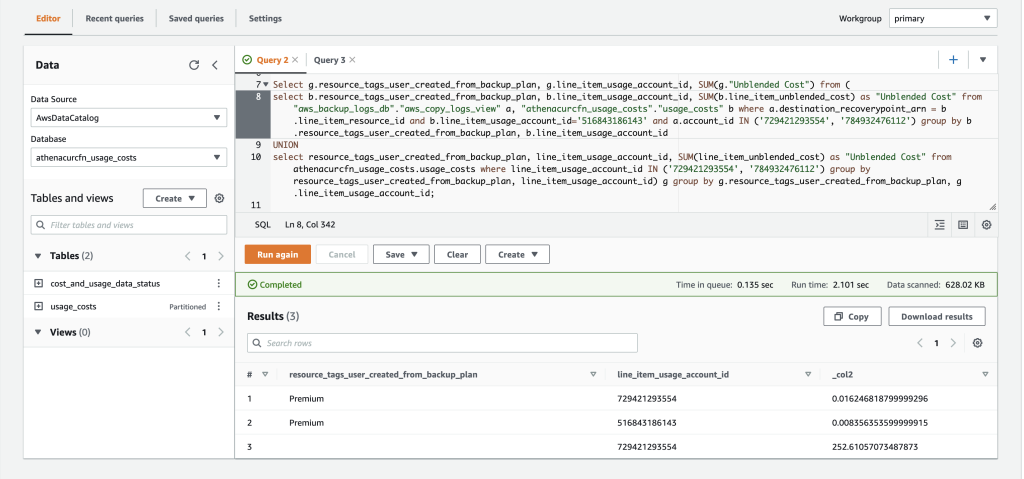
Task: Open results table preferences gear
Action: (x=978, y=343)
